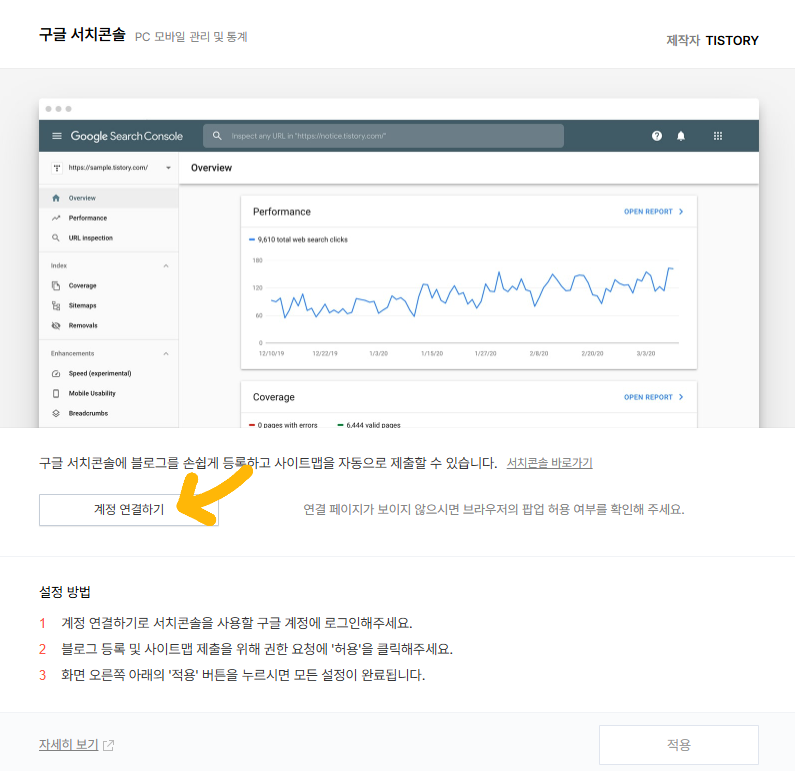
Task: Click the Google Search Console logo text
Action: click(126, 136)
